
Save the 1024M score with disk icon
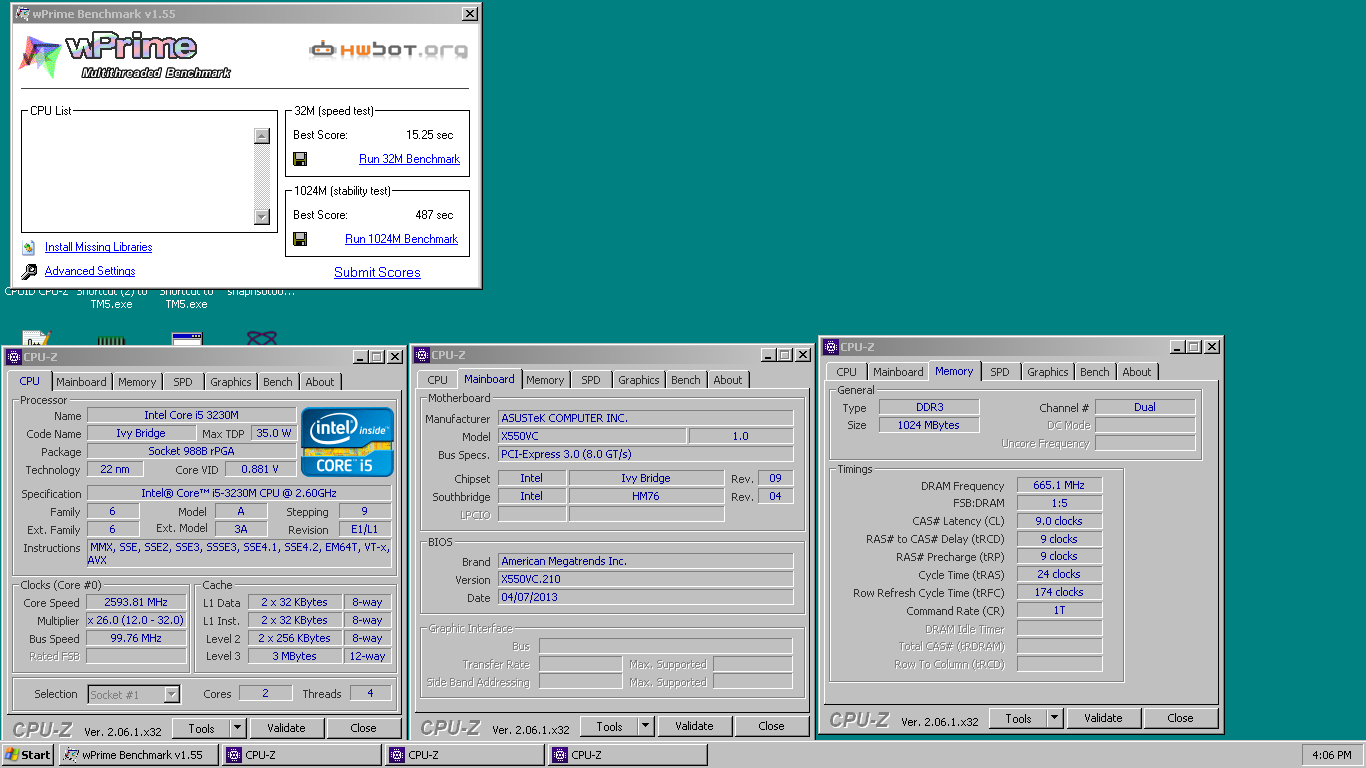(x=300, y=239)
